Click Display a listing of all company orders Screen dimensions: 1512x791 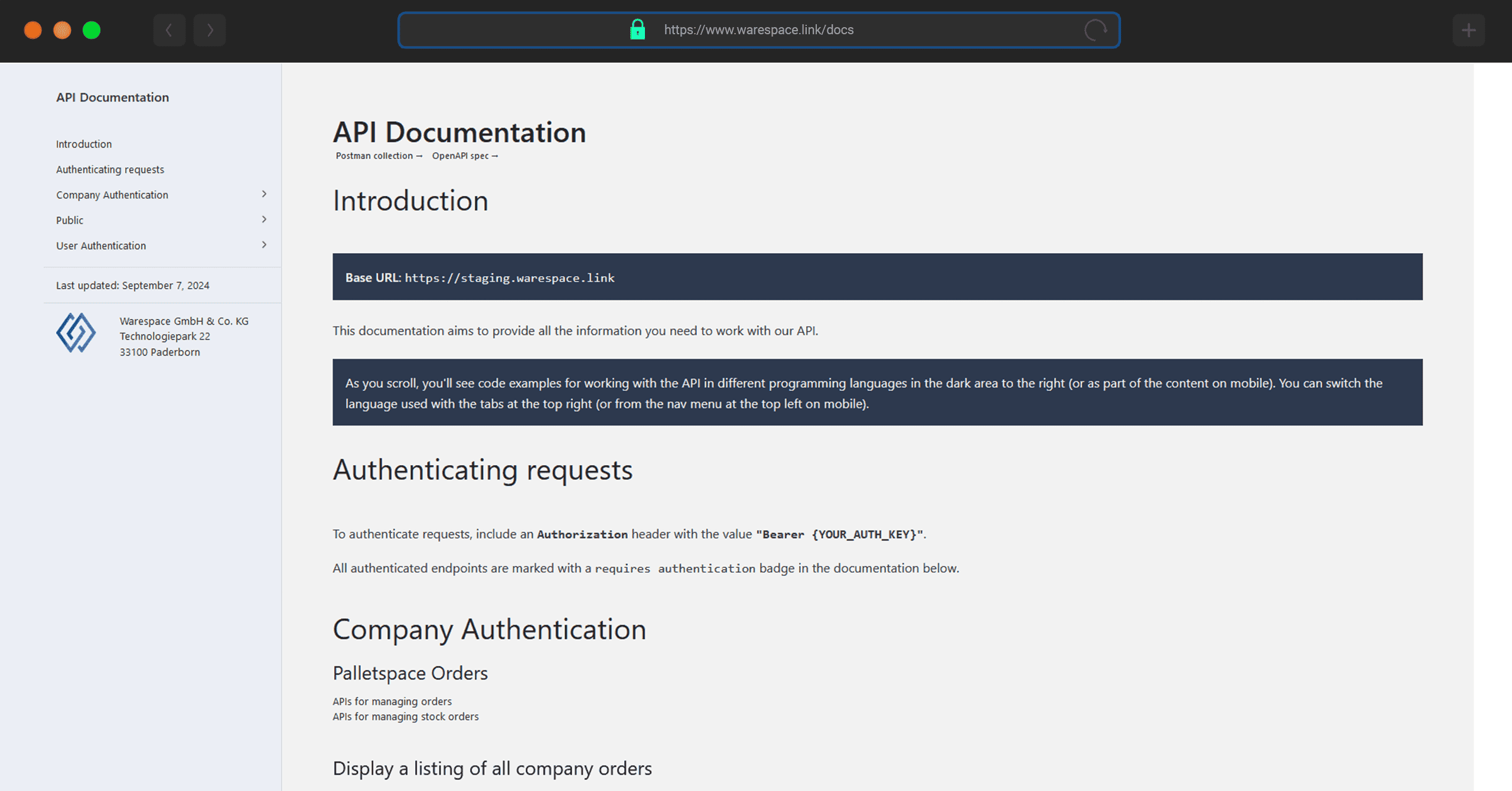click(x=492, y=769)
